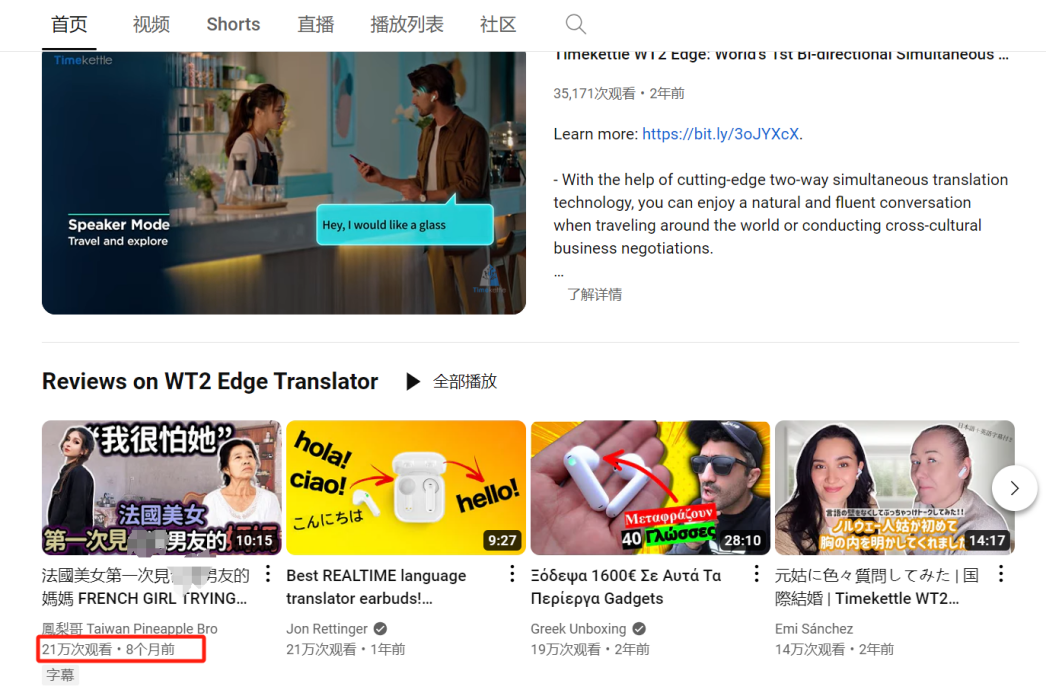Click the next arrow in reviews carousel
The image size is (1046, 693).
coord(1014,488)
